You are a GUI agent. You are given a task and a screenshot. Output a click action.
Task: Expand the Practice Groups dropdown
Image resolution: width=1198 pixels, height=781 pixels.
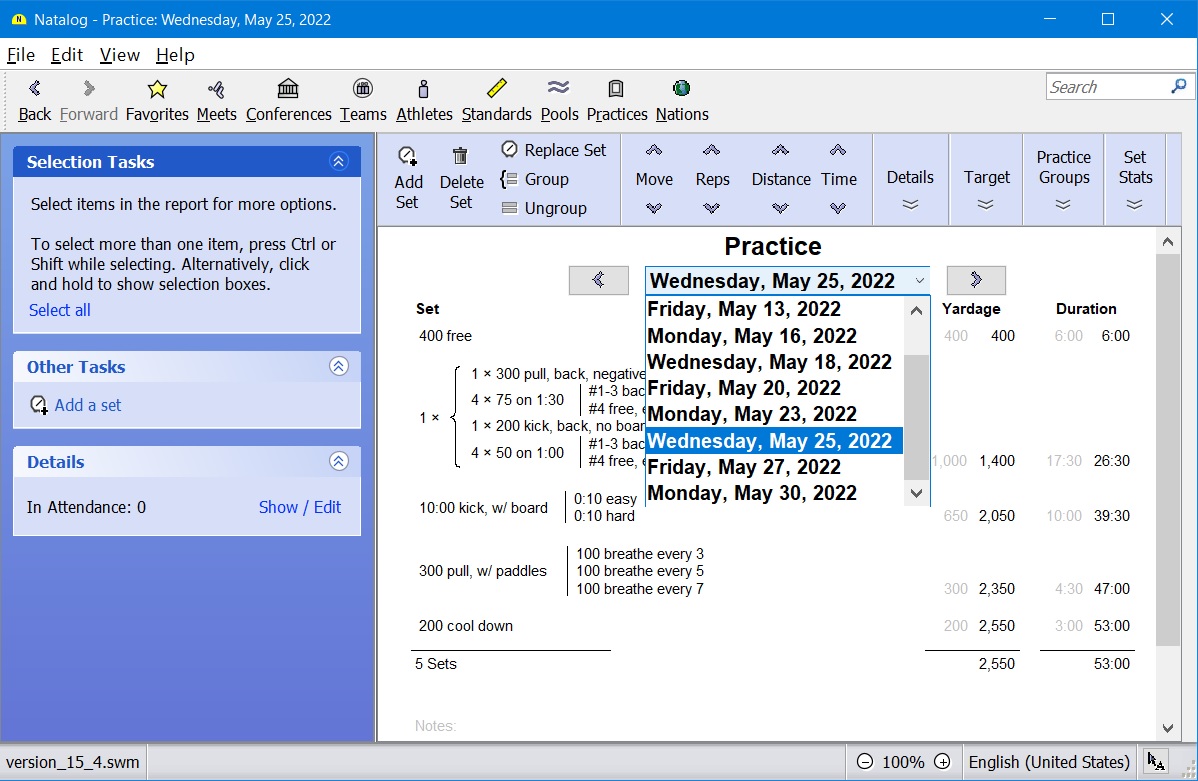pos(1063,205)
